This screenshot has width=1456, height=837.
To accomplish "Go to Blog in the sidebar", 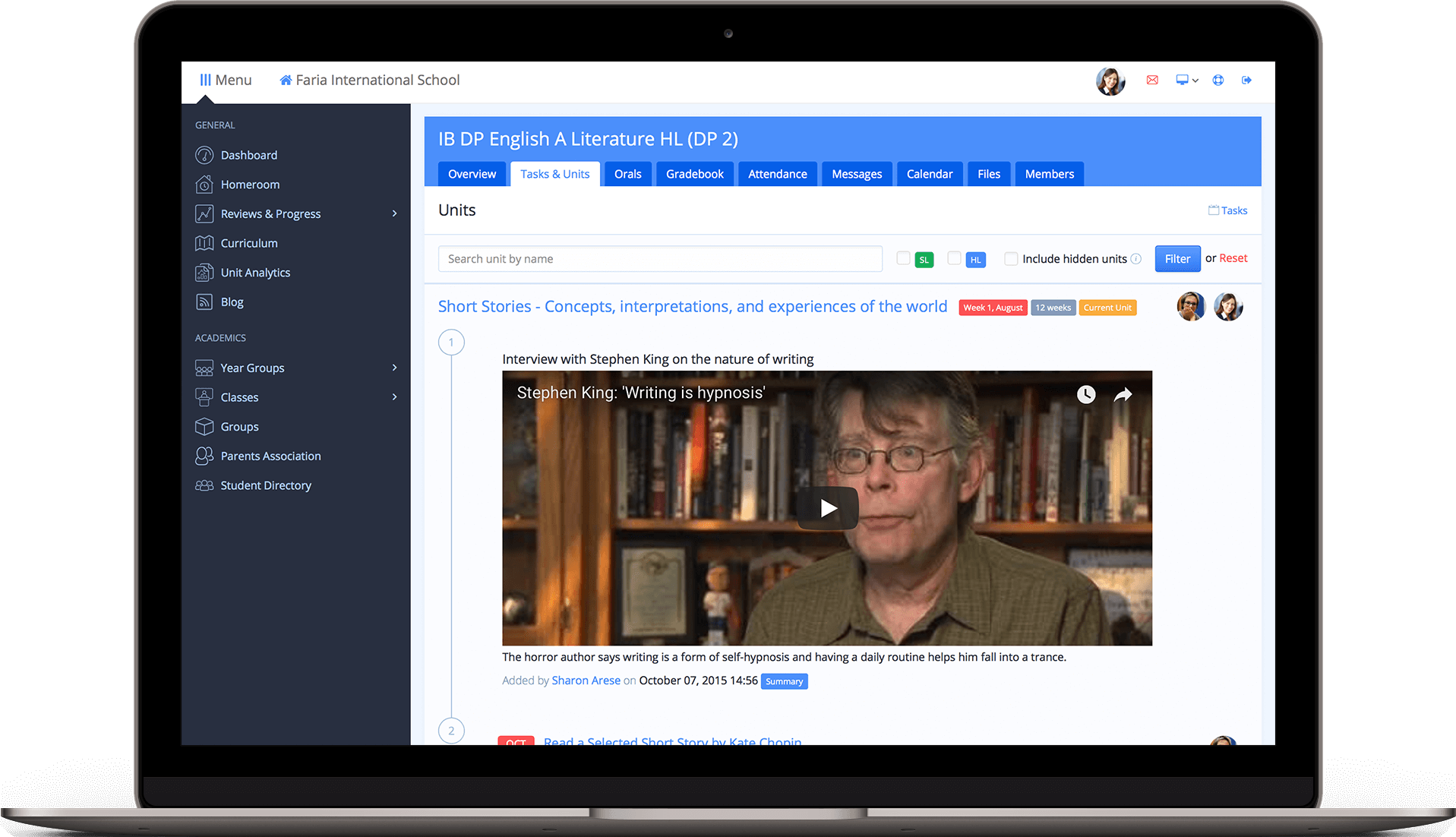I will [232, 302].
